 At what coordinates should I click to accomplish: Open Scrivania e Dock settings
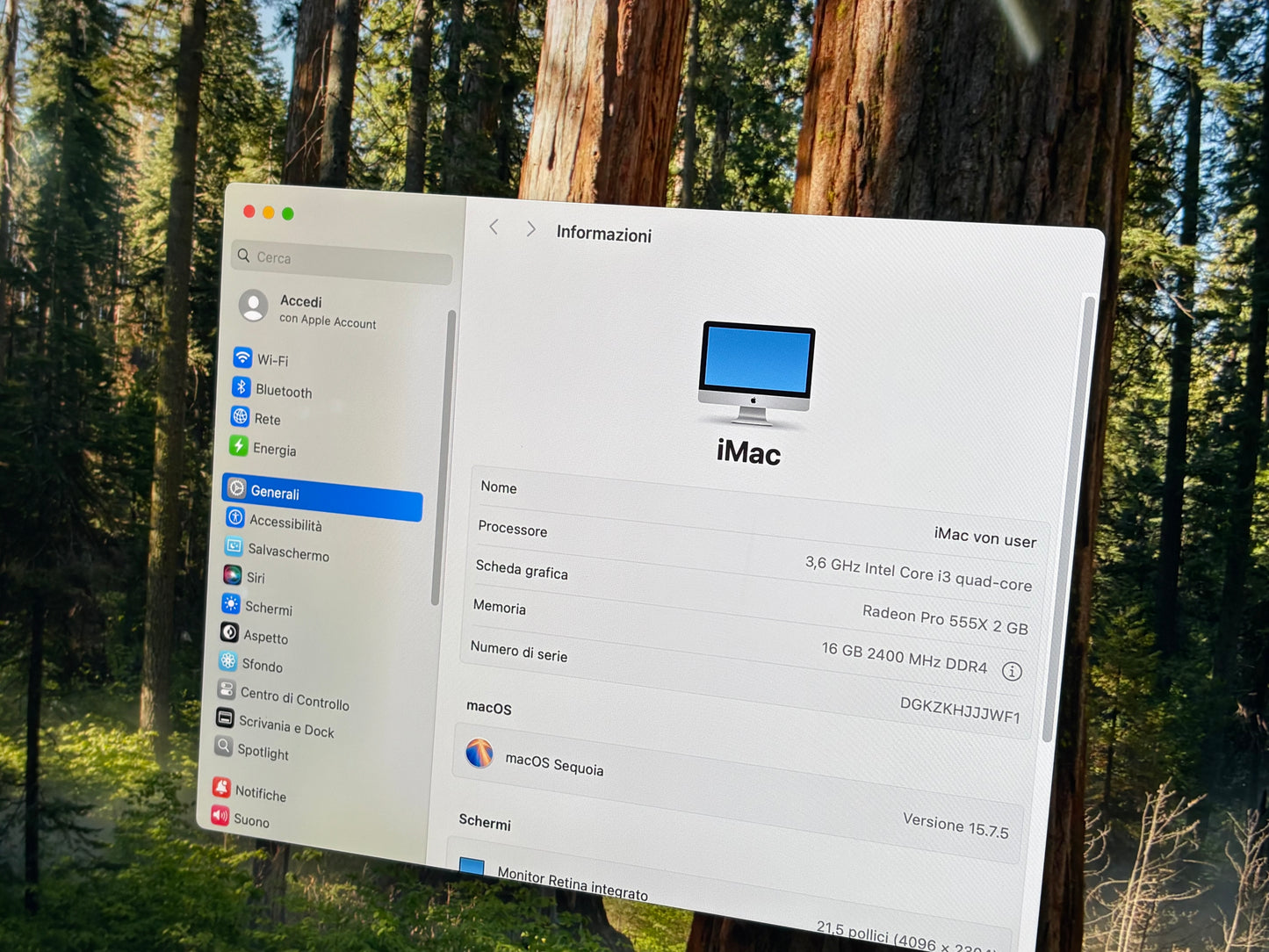pyautogui.click(x=227, y=720)
